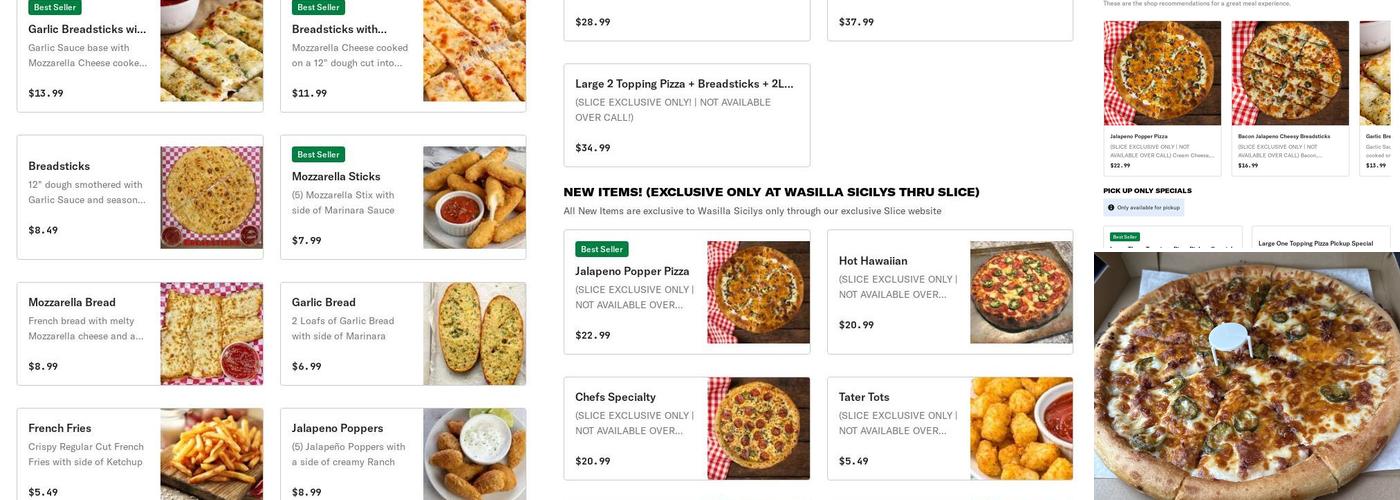Click the Chefs Specialty pizza image
1400x500 pixels.
[x=758, y=428]
